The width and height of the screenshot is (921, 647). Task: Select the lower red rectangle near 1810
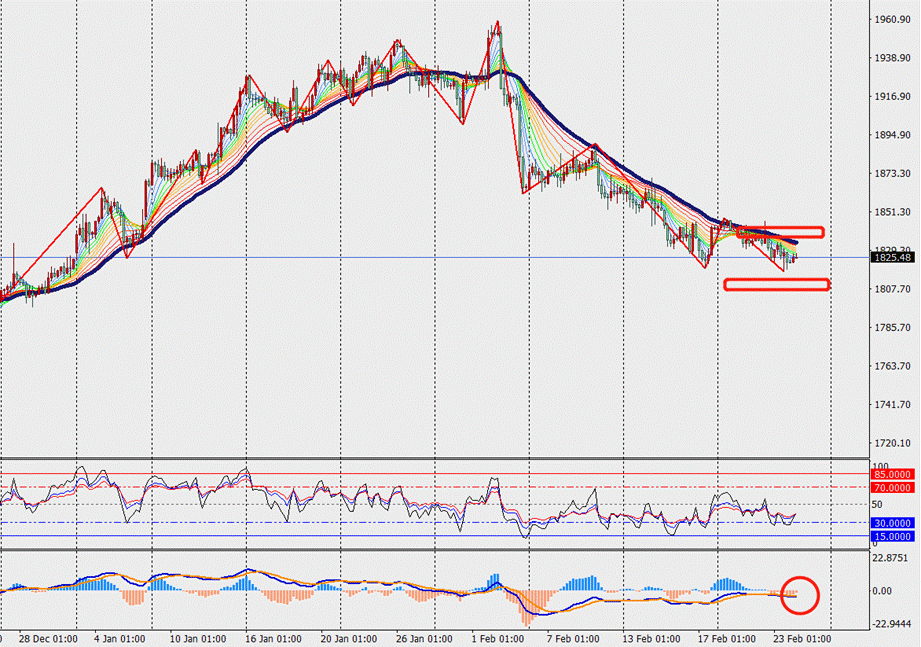point(777,285)
